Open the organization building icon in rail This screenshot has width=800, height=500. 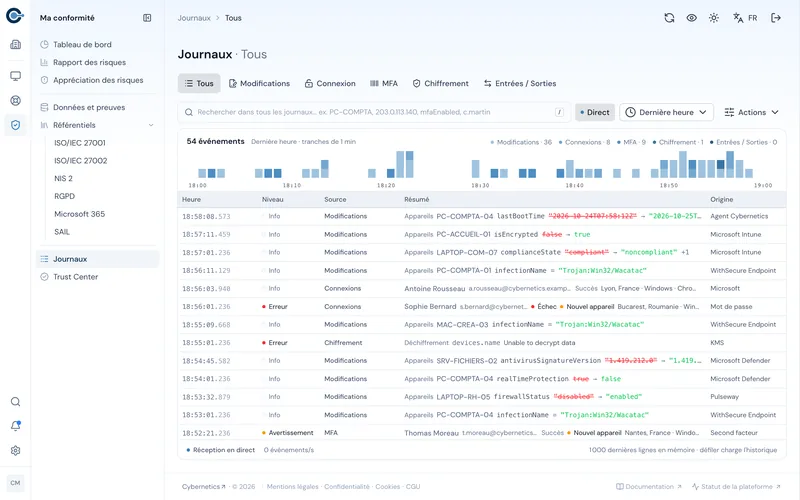coord(15,44)
